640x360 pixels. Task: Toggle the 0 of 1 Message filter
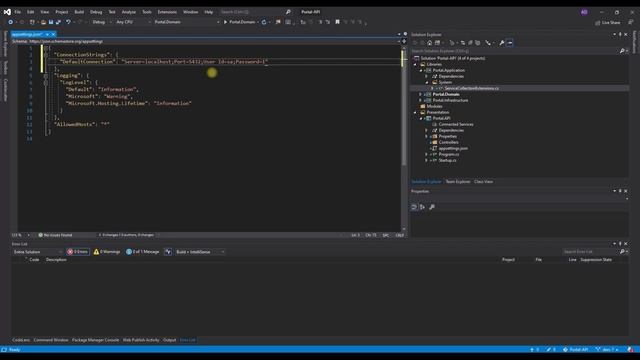[x=143, y=252]
